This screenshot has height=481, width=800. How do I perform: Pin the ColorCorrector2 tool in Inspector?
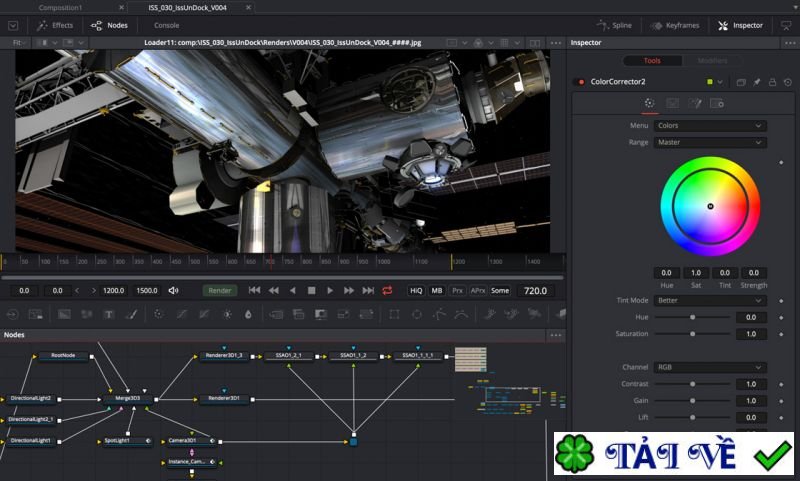click(756, 82)
